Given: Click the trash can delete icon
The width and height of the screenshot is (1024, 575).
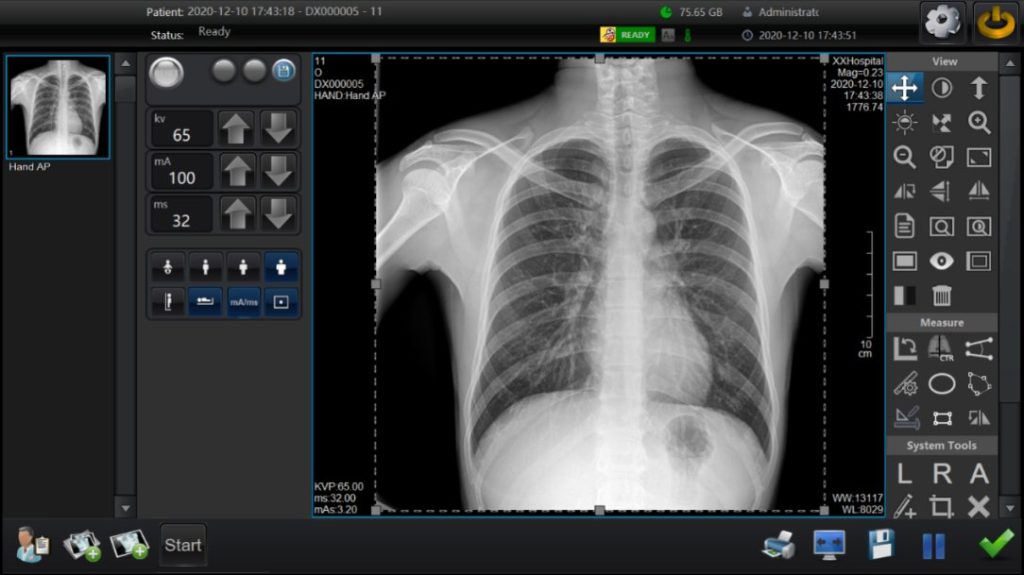Looking at the screenshot, I should pyautogui.click(x=941, y=295).
